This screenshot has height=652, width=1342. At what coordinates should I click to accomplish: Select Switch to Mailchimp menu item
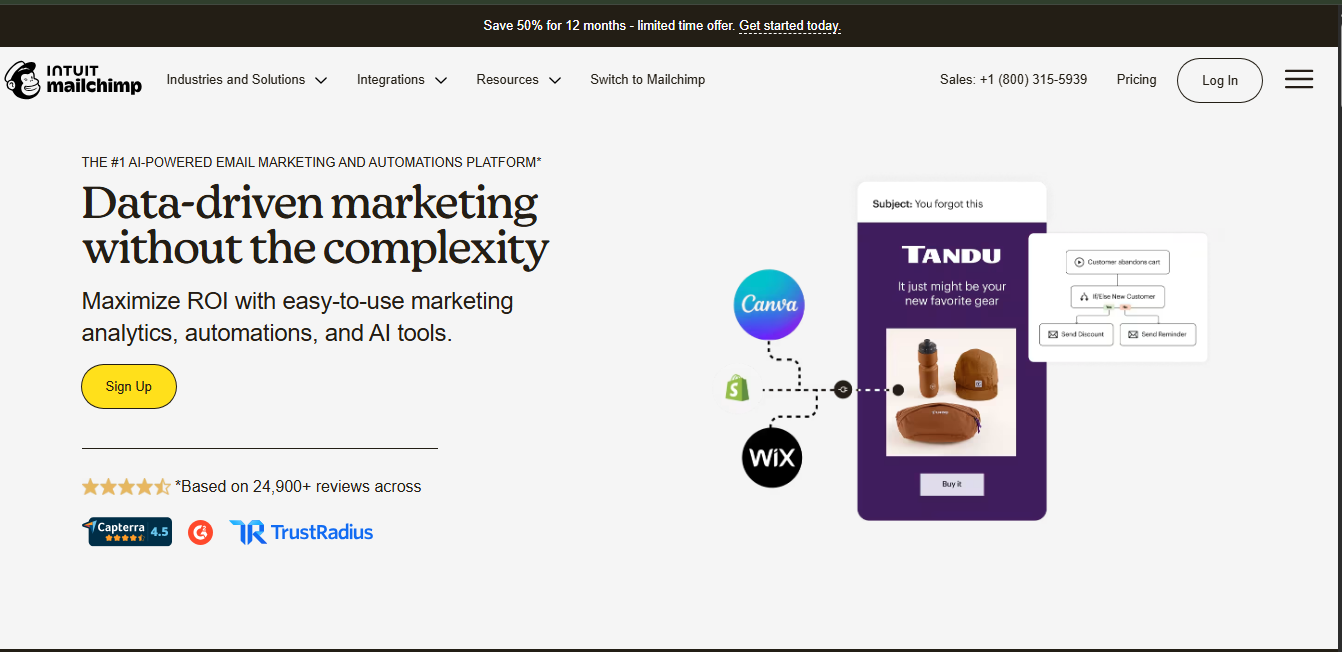648,79
